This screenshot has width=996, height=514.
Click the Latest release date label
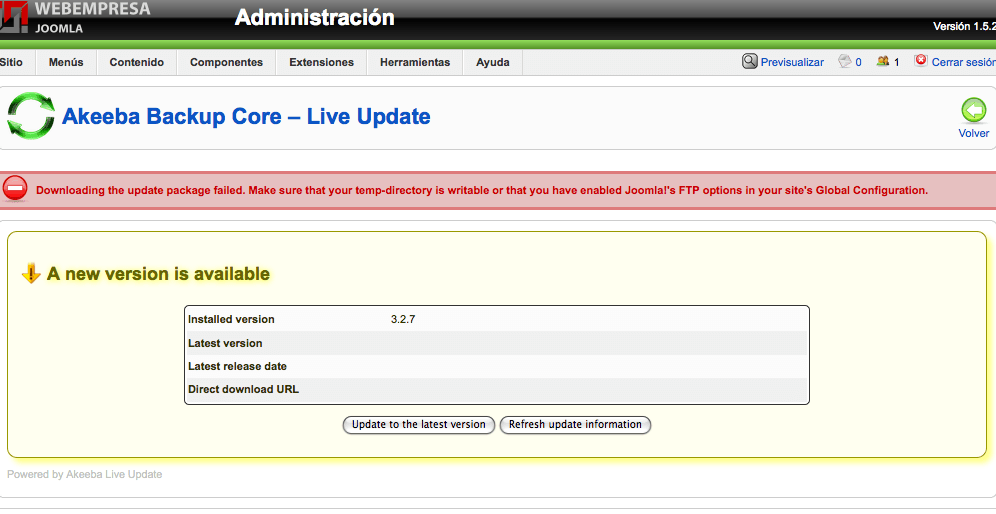pos(237,366)
